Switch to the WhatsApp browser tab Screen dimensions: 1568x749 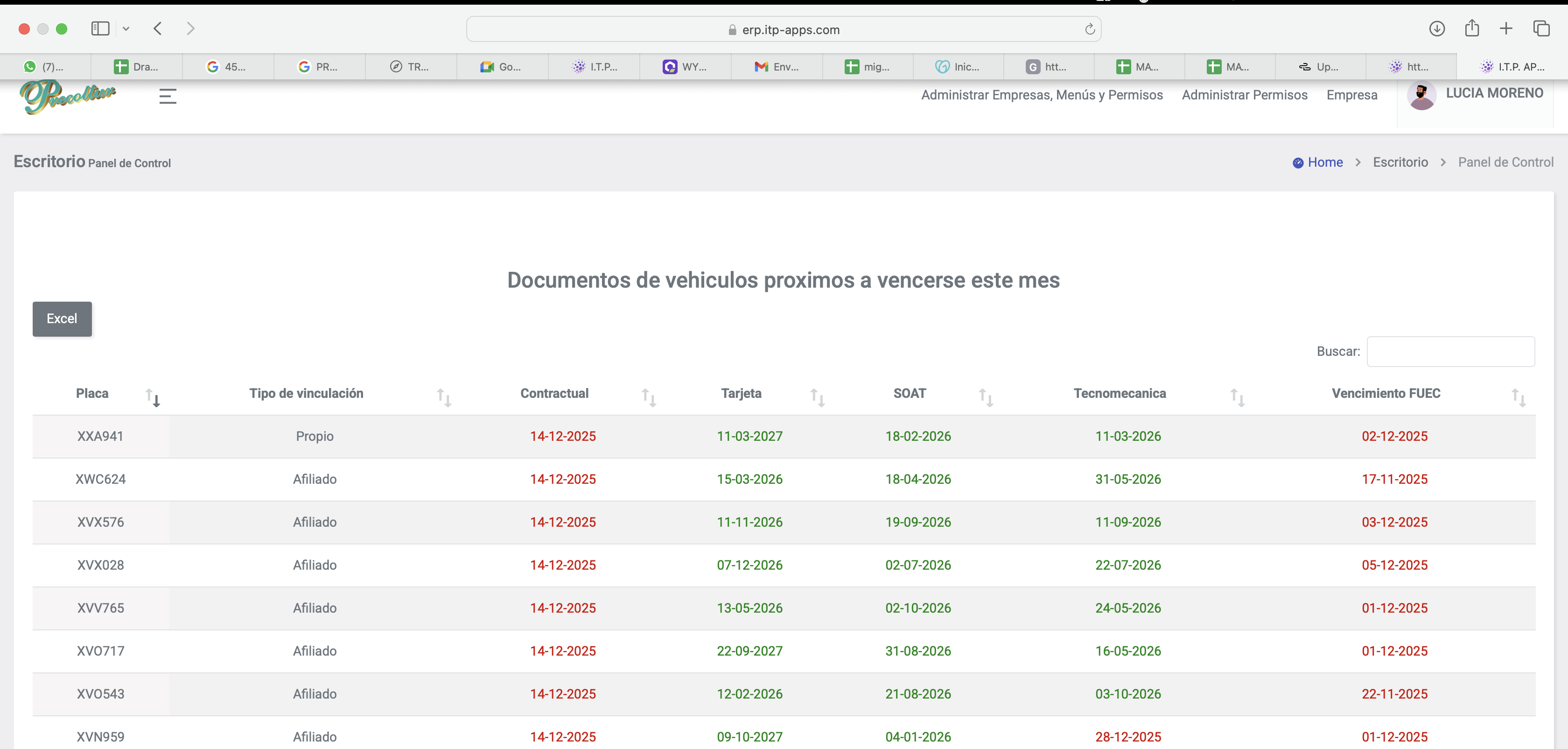coord(45,67)
